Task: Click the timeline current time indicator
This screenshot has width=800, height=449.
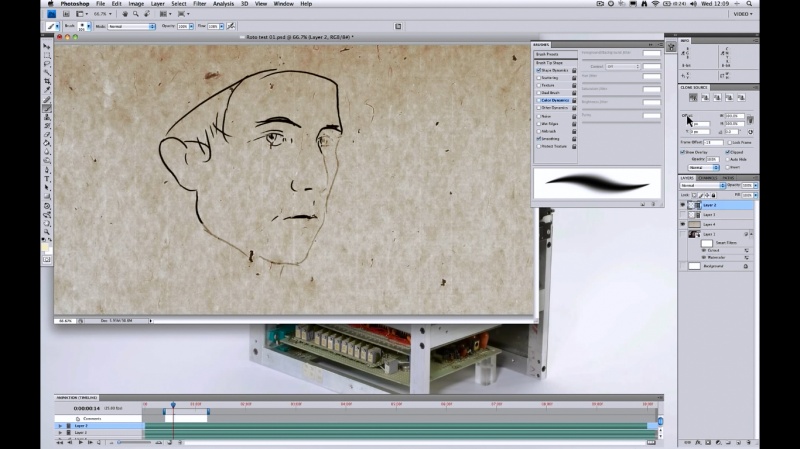Action: pos(173,405)
